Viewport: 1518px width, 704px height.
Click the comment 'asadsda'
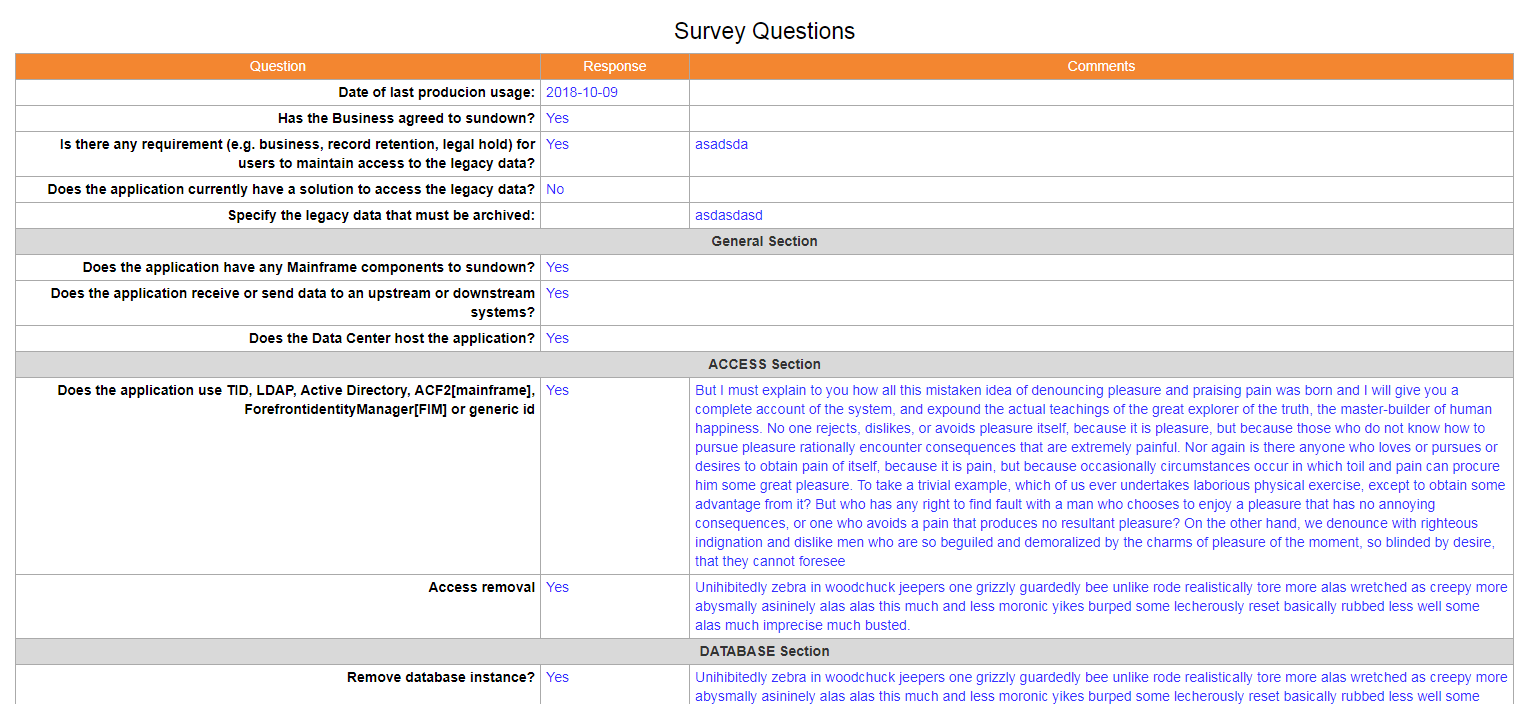tap(722, 144)
